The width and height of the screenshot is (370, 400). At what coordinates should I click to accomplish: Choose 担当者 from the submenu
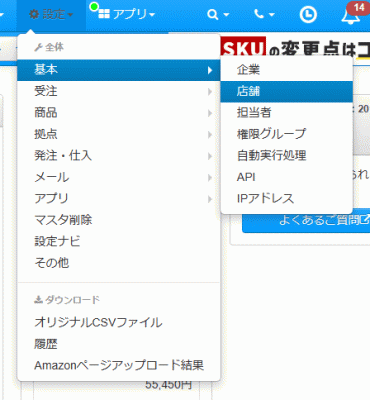[287, 112]
